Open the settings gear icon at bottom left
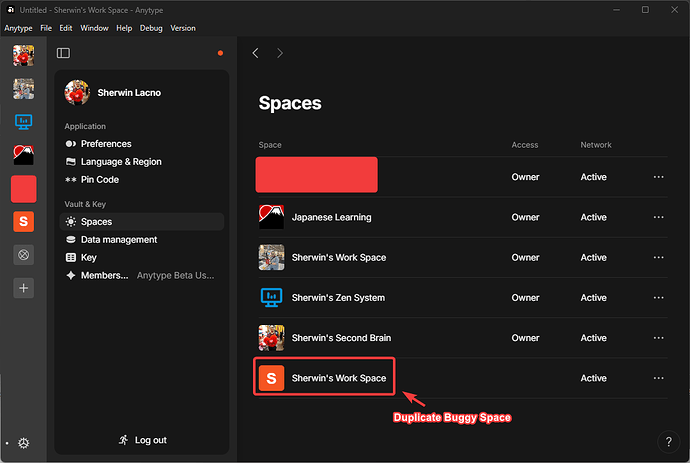 click(23, 443)
